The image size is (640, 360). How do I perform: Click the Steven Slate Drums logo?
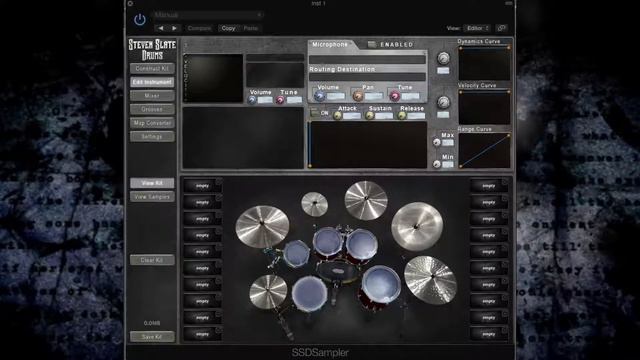click(x=152, y=50)
